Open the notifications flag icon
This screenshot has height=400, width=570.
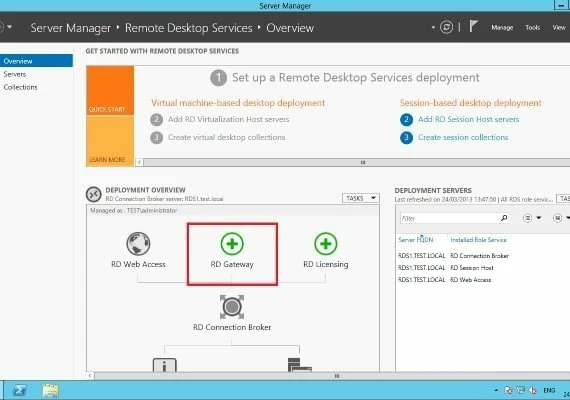(473, 26)
